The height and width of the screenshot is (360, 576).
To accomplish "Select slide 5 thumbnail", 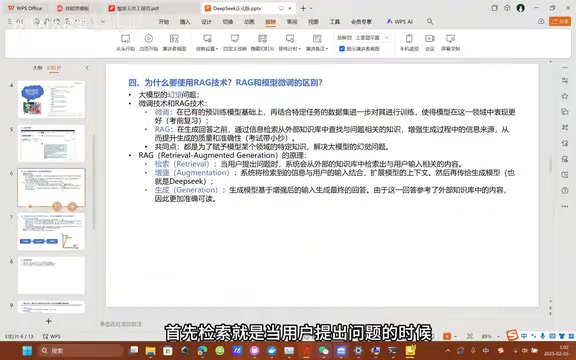I will (x=51, y=143).
